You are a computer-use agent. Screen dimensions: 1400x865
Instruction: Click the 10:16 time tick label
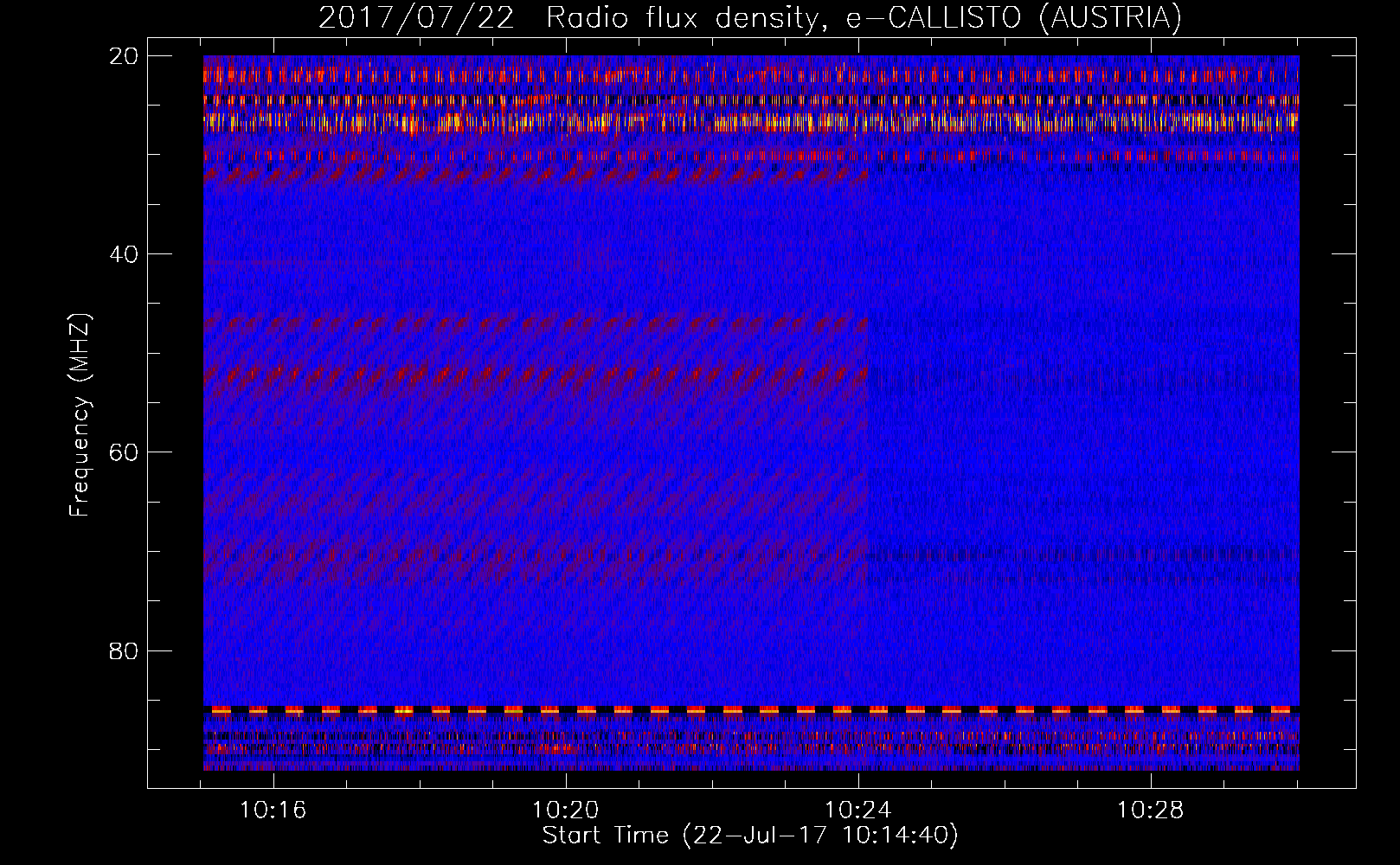point(273,811)
